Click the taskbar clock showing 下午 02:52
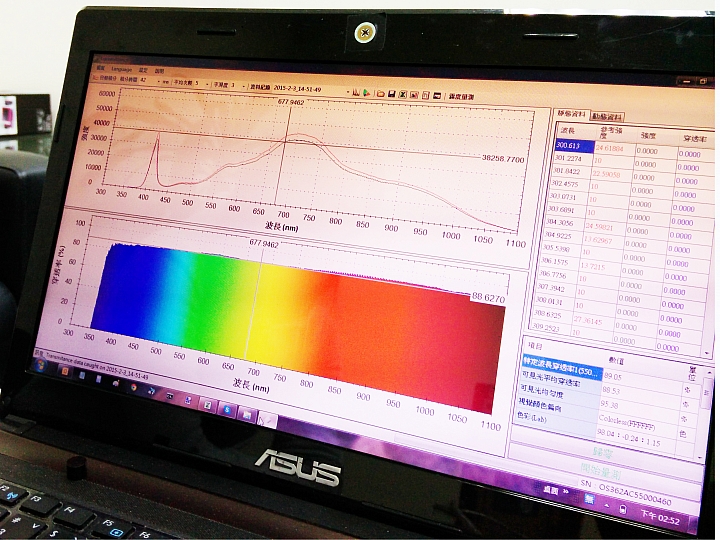The image size is (720, 540). coord(660,518)
